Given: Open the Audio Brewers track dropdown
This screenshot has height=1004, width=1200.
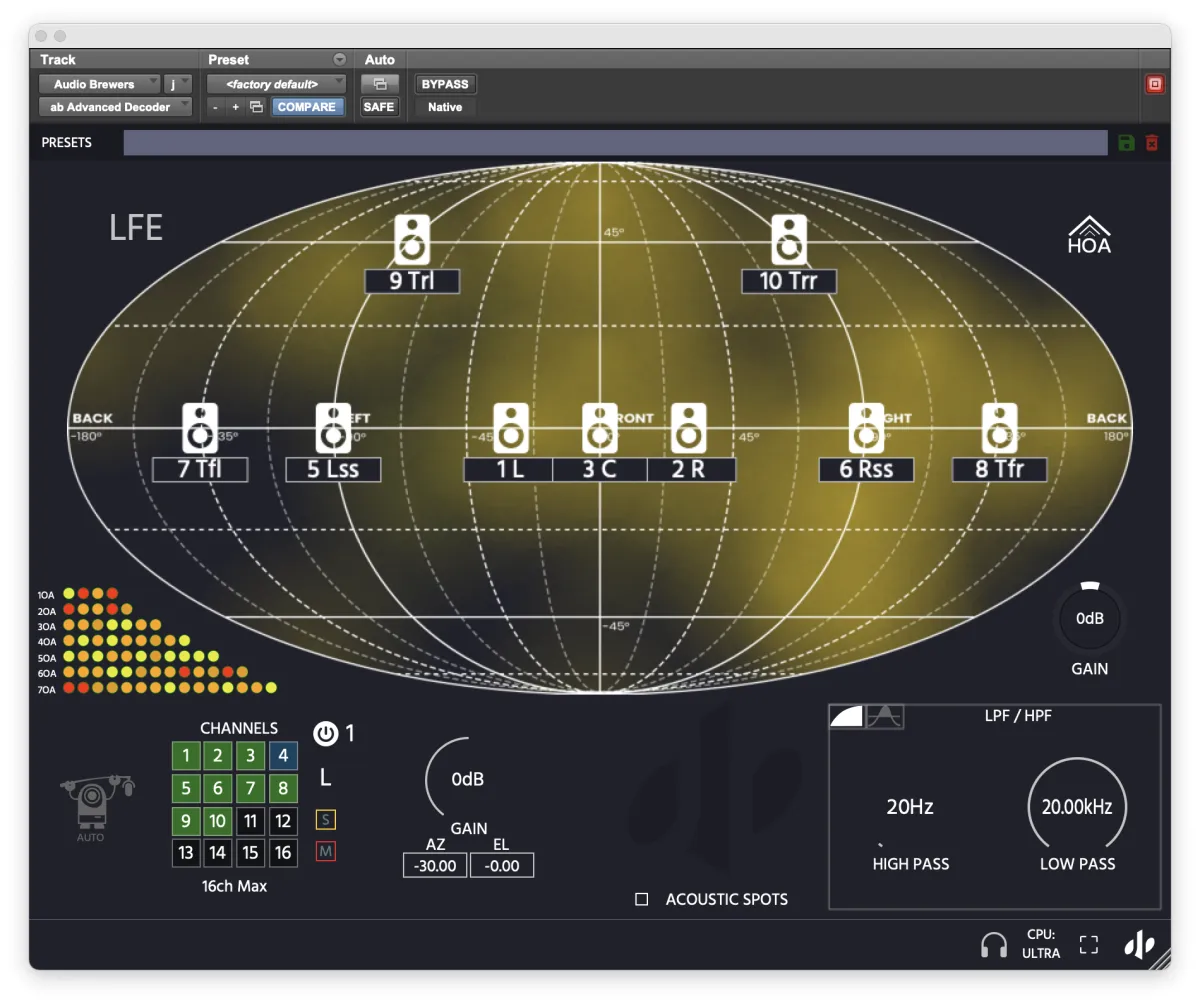Looking at the screenshot, I should 99,84.
